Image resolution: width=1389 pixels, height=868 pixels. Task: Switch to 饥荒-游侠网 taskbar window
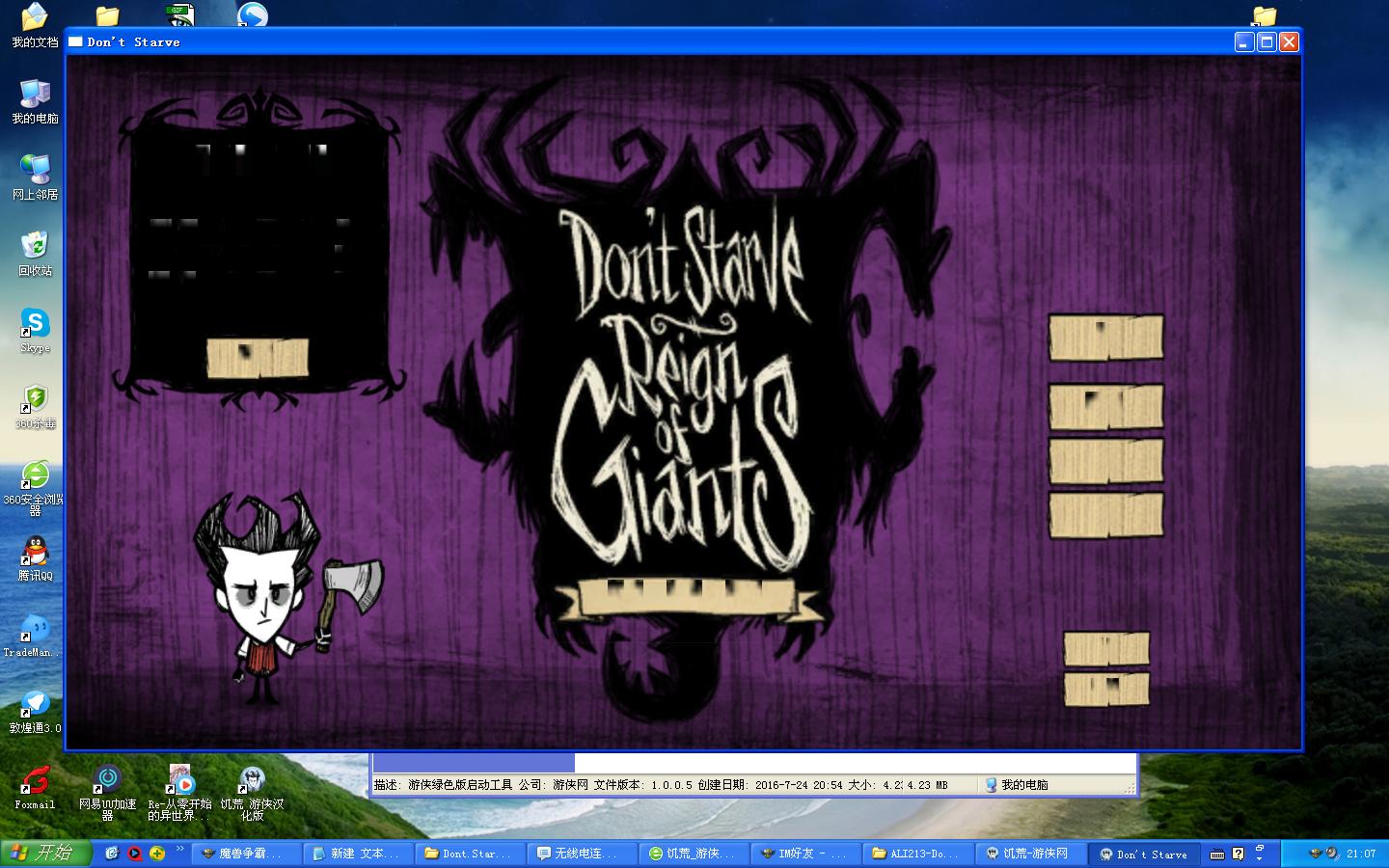1030,854
